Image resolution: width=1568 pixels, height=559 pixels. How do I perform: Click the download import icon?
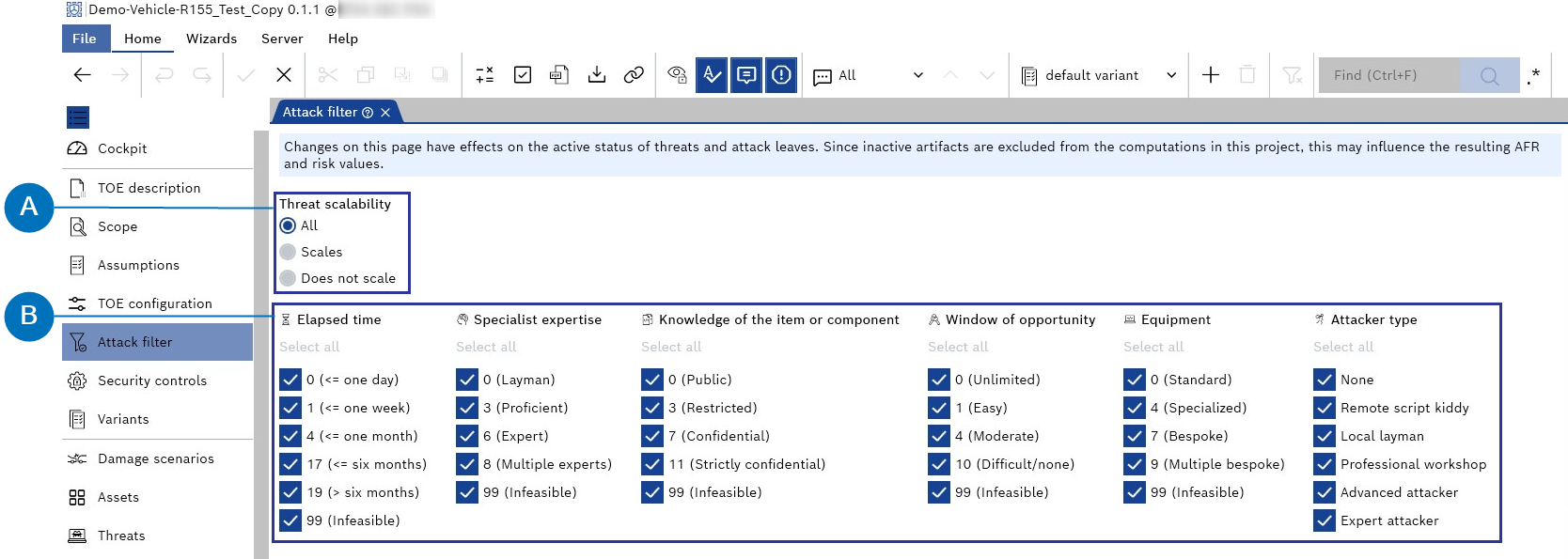pos(597,75)
